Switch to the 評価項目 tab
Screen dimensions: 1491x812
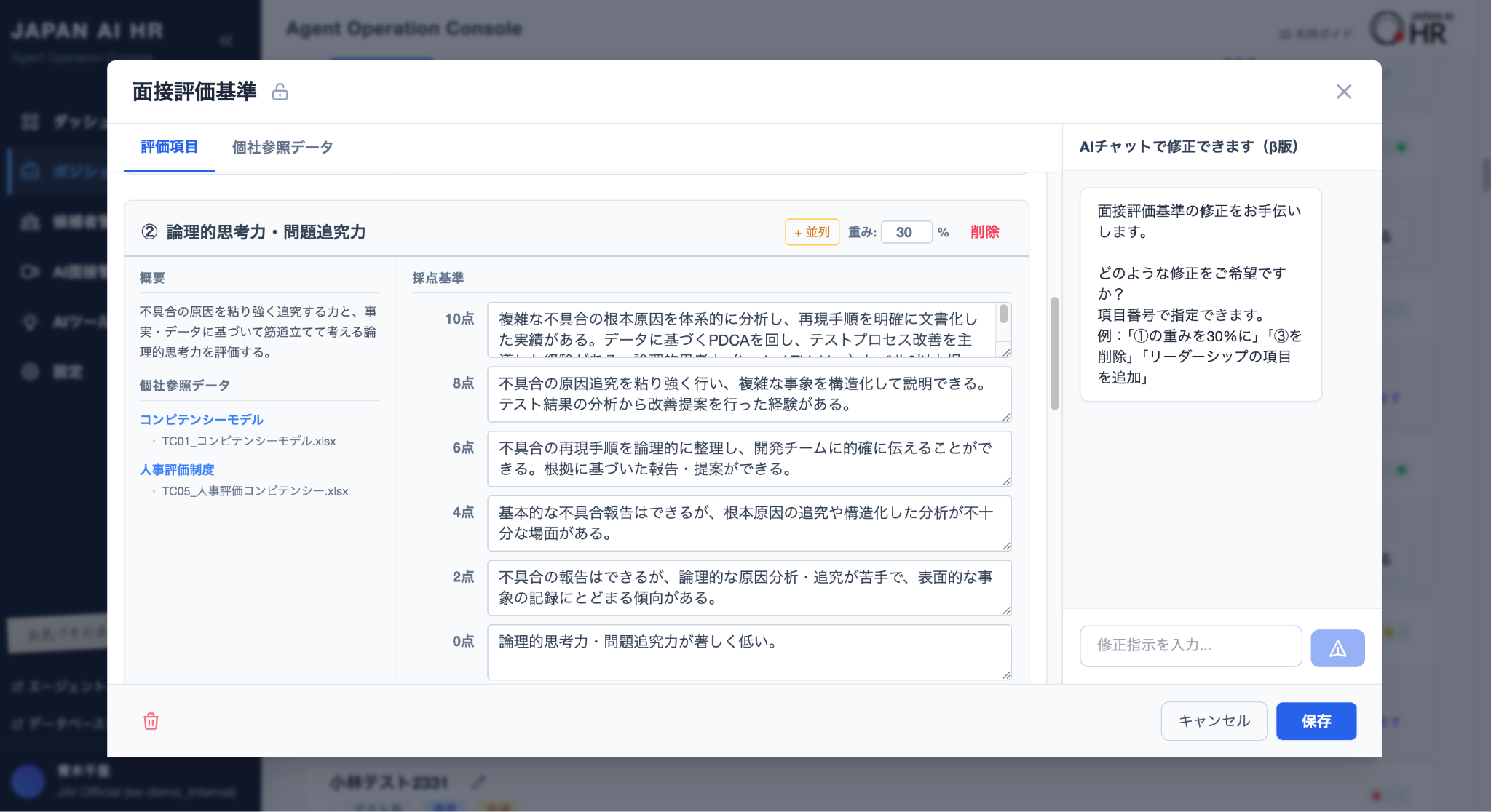(x=170, y=147)
